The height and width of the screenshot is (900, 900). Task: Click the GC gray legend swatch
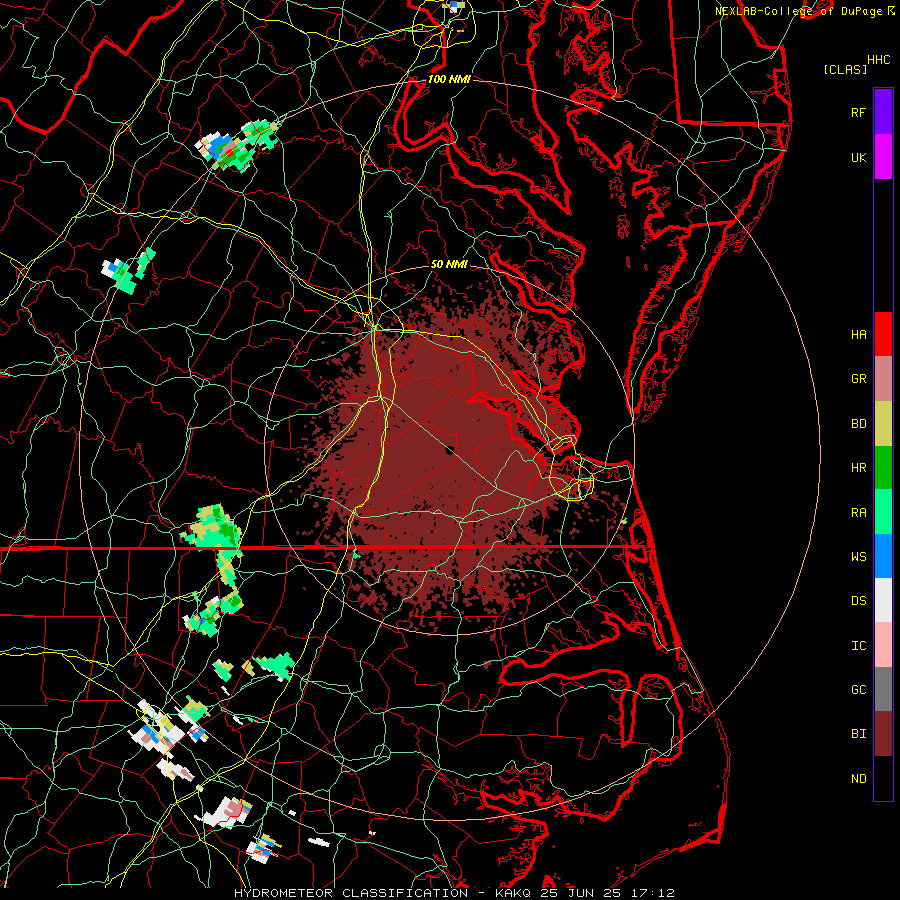tap(883, 689)
